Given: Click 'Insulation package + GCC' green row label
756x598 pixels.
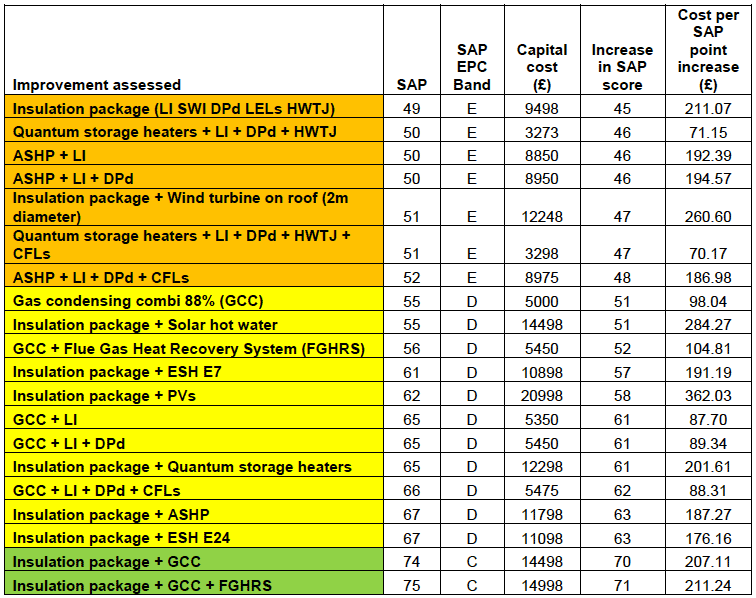Looking at the screenshot, I should [107, 562].
